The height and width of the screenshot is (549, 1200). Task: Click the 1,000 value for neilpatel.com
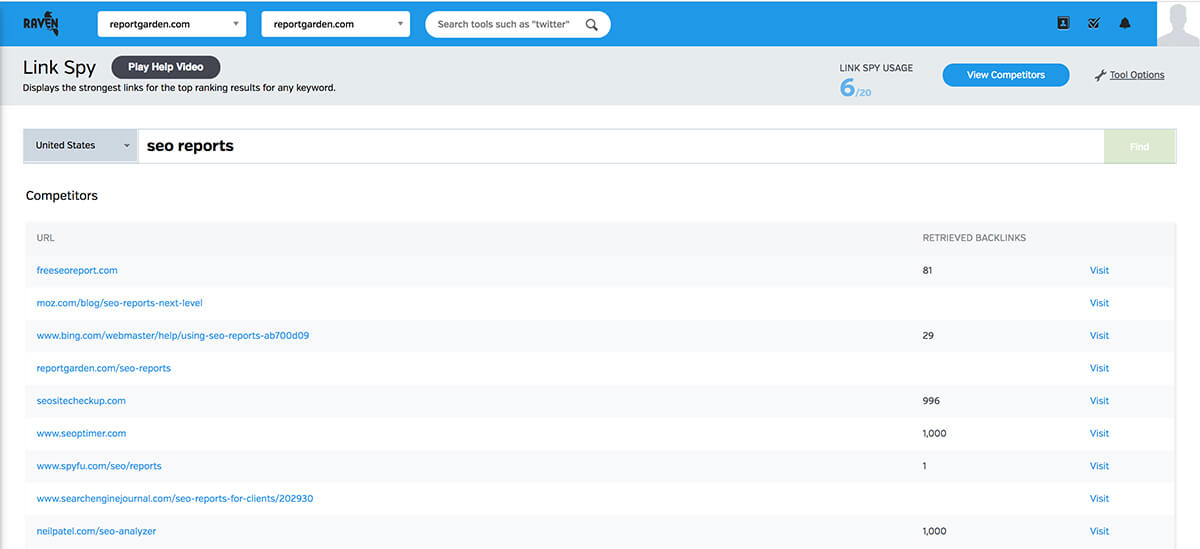coord(934,531)
